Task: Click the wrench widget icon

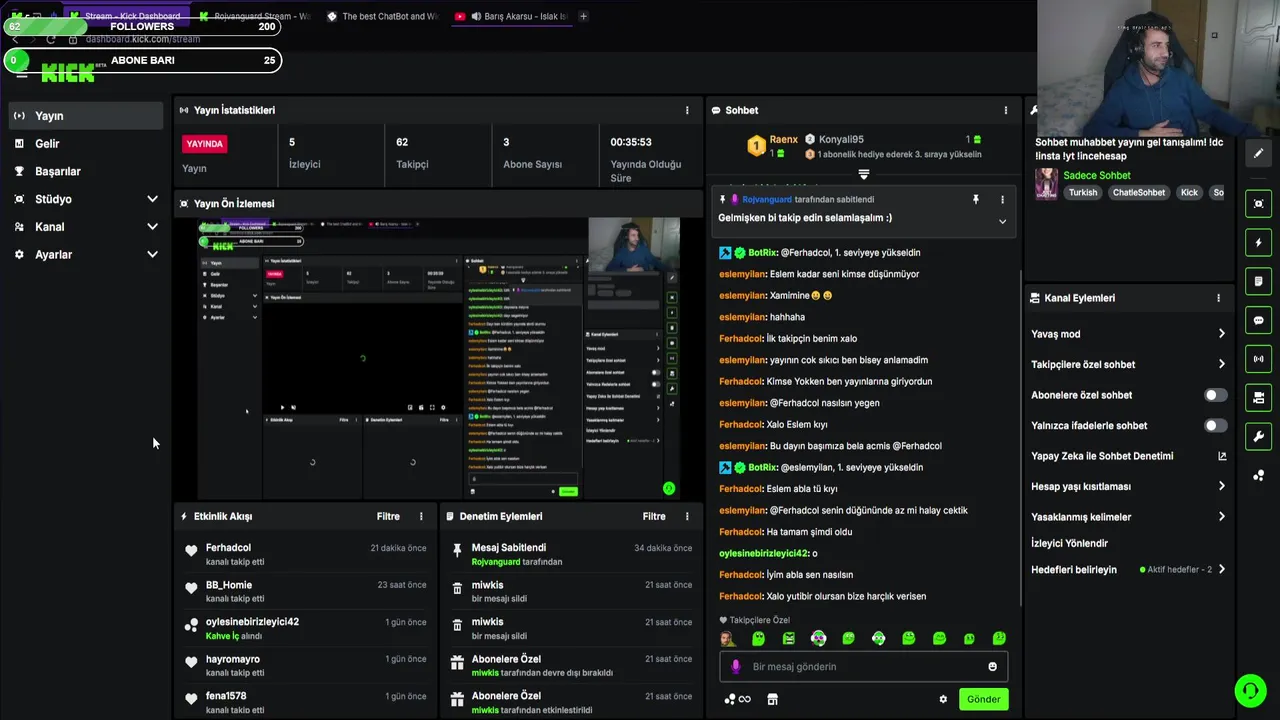Action: 1258,437
